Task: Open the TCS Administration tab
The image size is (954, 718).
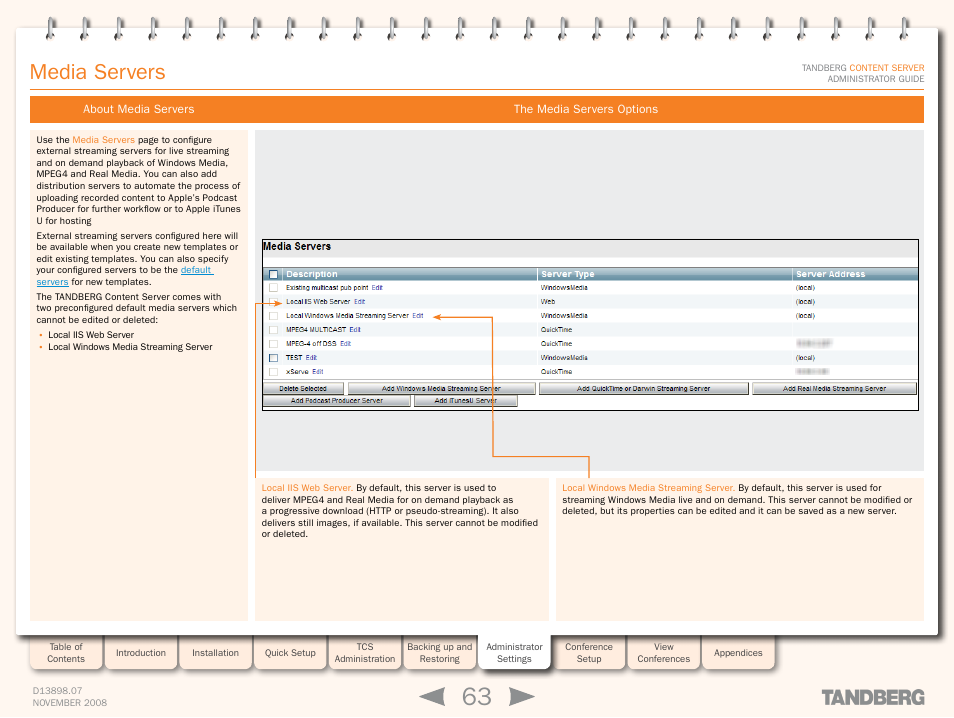Action: (x=365, y=652)
